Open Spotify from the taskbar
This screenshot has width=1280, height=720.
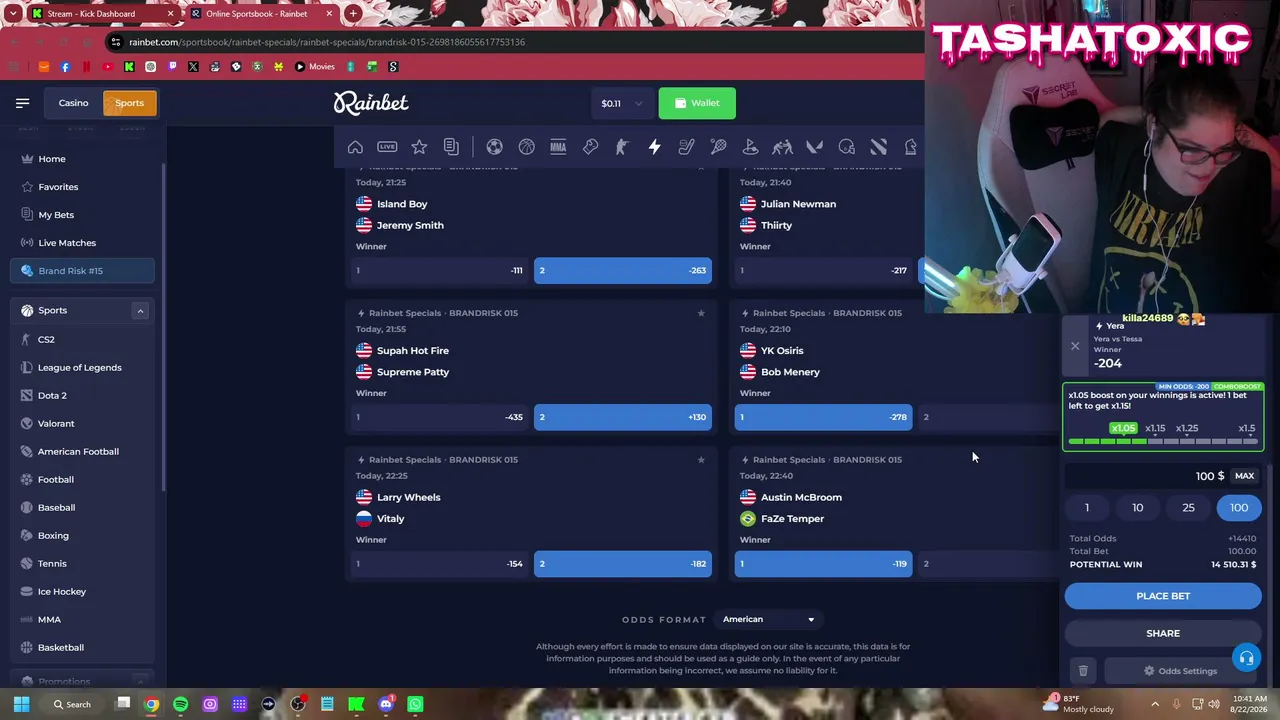(180, 704)
